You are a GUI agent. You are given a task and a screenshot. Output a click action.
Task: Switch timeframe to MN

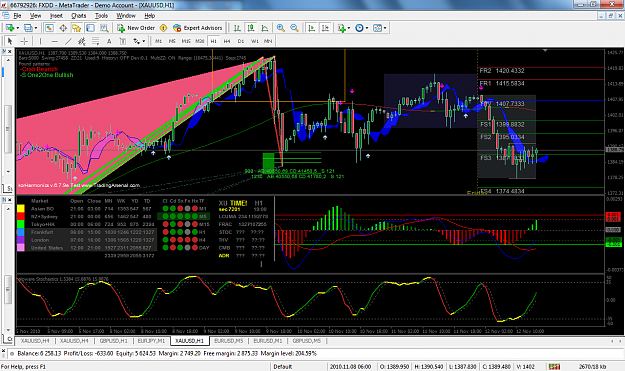pos(268,41)
